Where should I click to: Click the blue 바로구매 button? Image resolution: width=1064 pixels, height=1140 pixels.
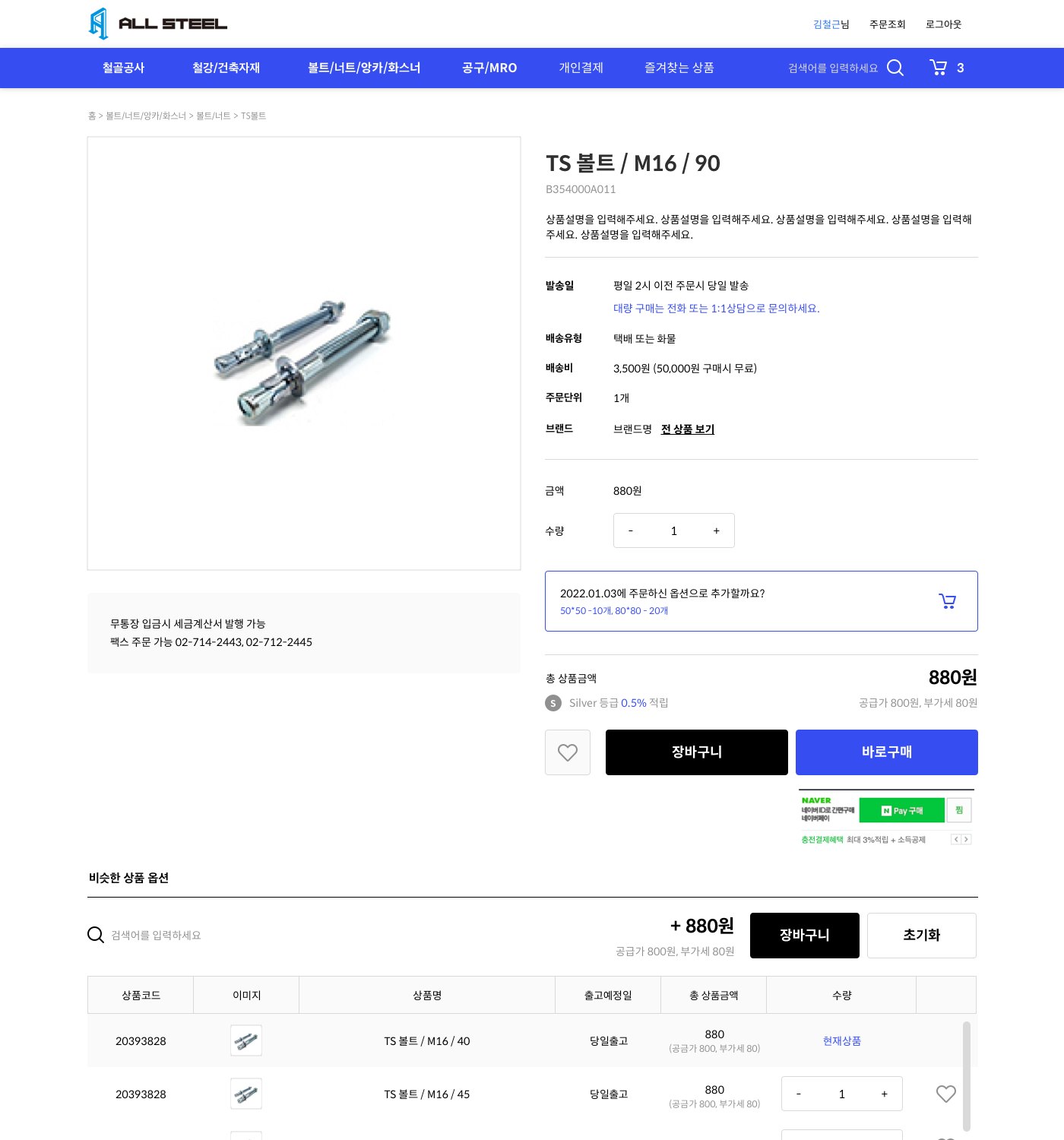click(887, 752)
